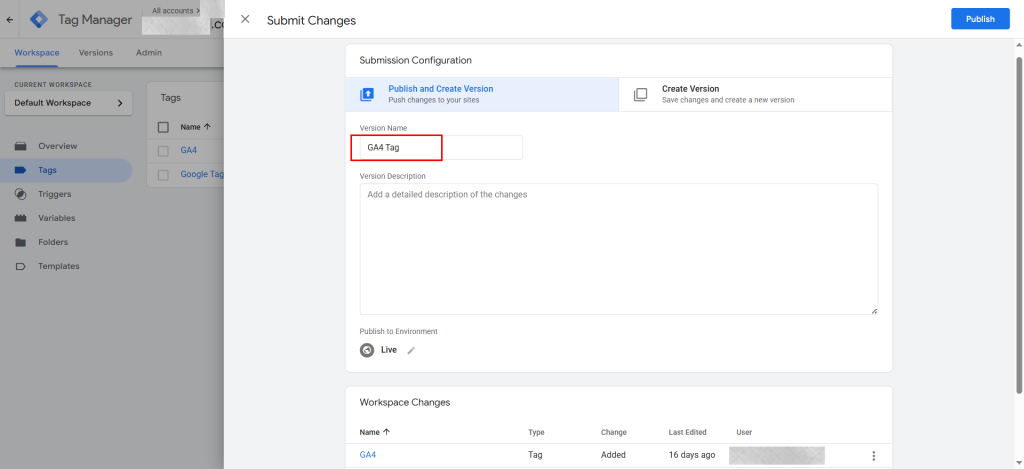
Task: Check the Google Tag row checkbox
Action: pyautogui.click(x=163, y=175)
